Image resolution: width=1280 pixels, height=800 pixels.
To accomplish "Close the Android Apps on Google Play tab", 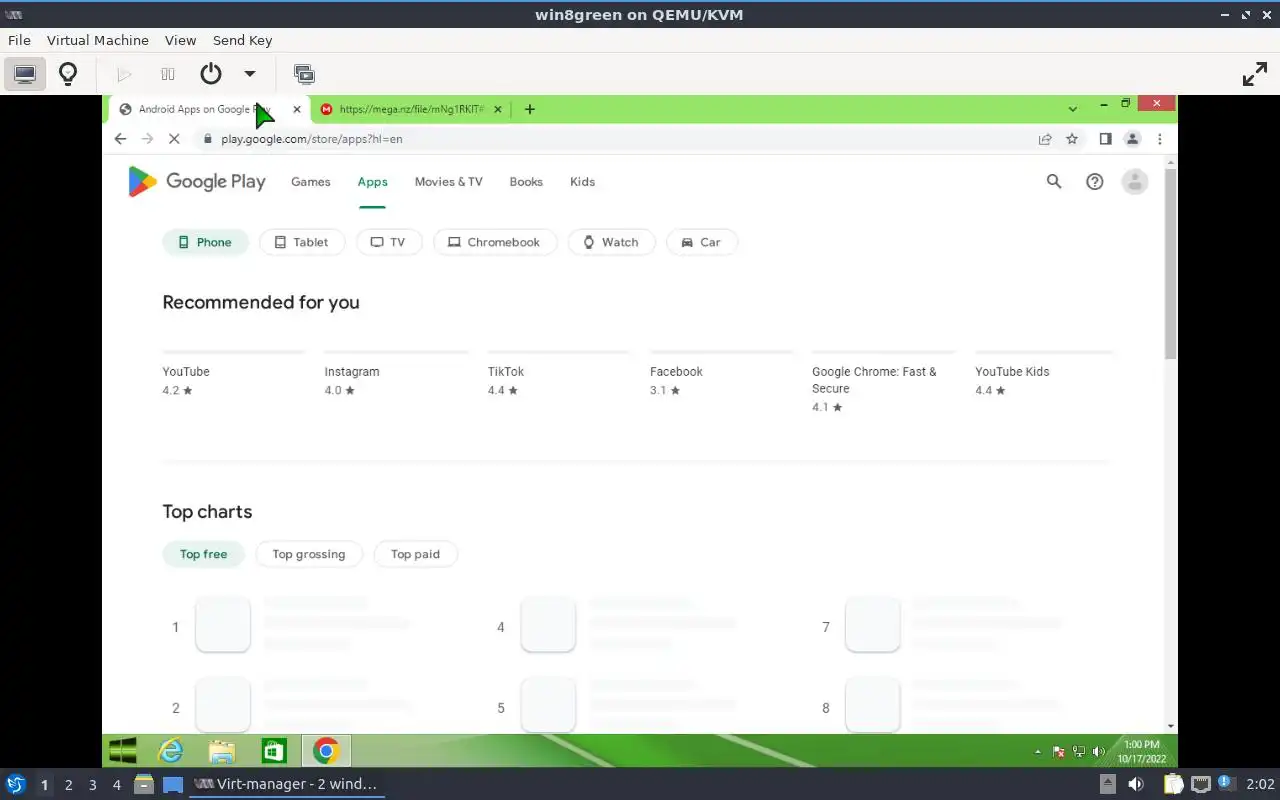I will (x=296, y=109).
